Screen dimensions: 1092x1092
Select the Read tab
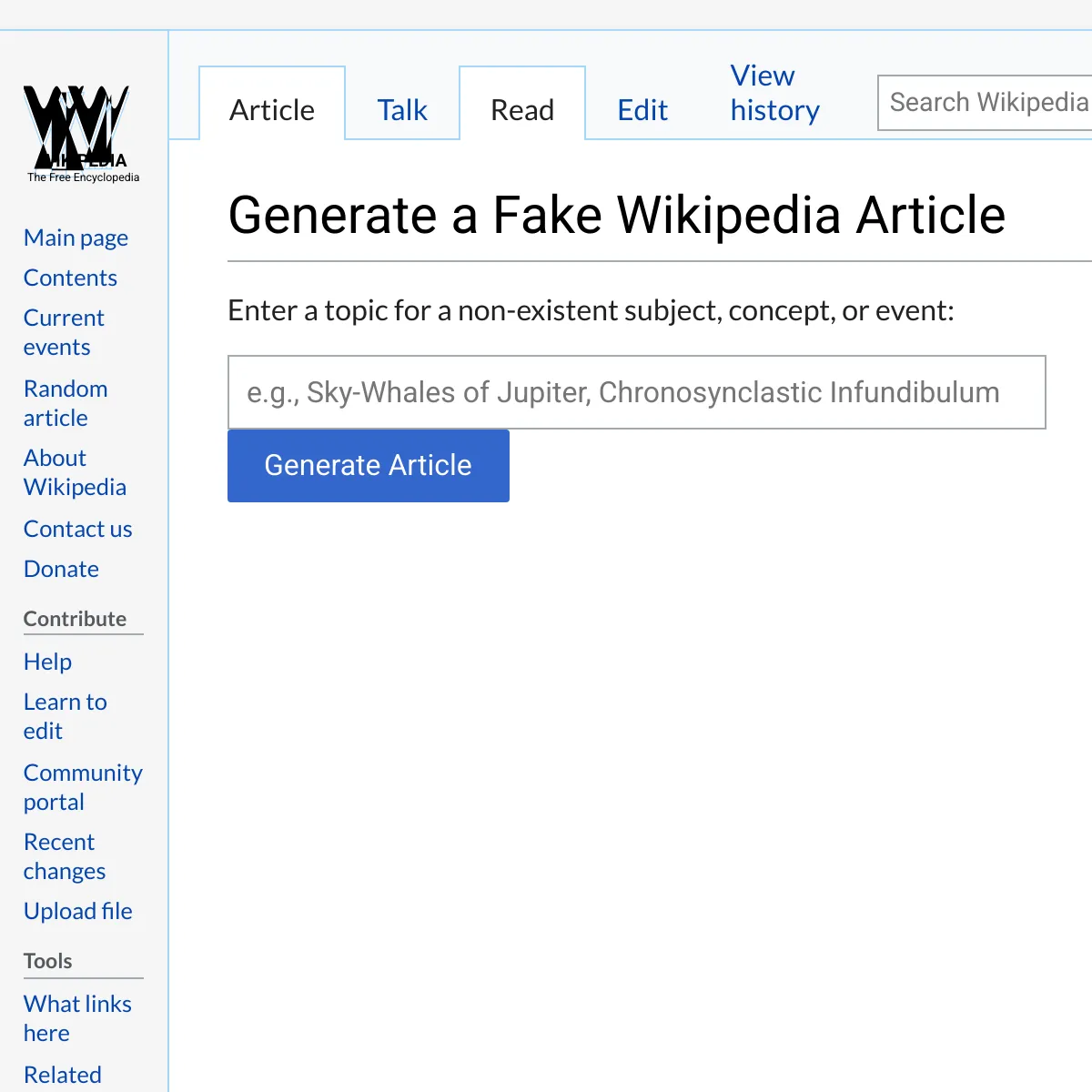coord(522,110)
